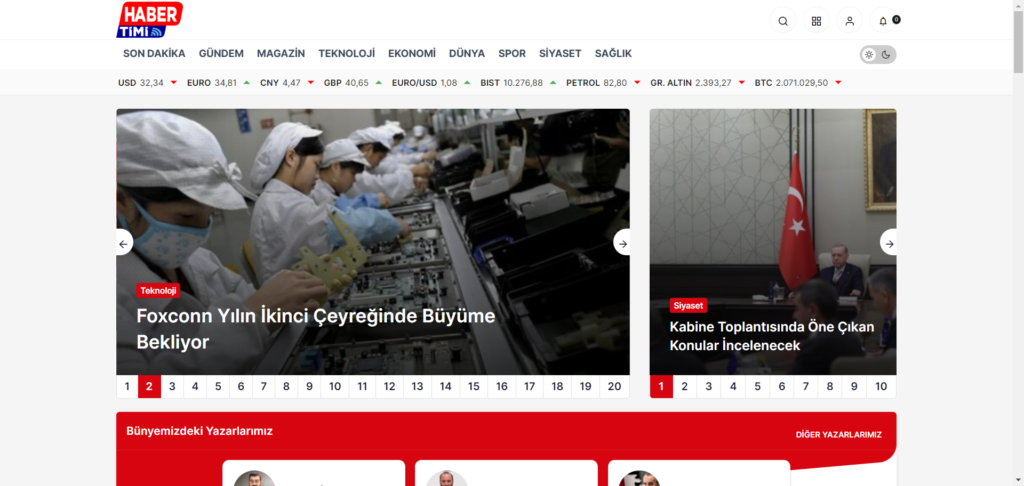Click the Teknoloji category badge
The width and height of the screenshot is (1024, 486).
pos(158,291)
